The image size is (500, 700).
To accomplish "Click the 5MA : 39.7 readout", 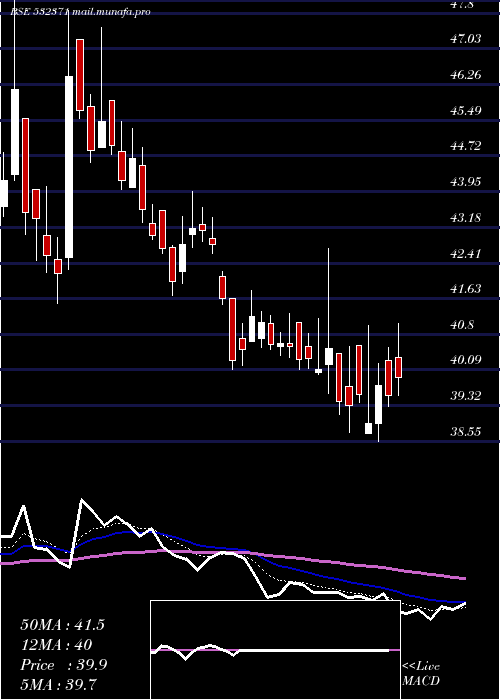I will [58, 684].
